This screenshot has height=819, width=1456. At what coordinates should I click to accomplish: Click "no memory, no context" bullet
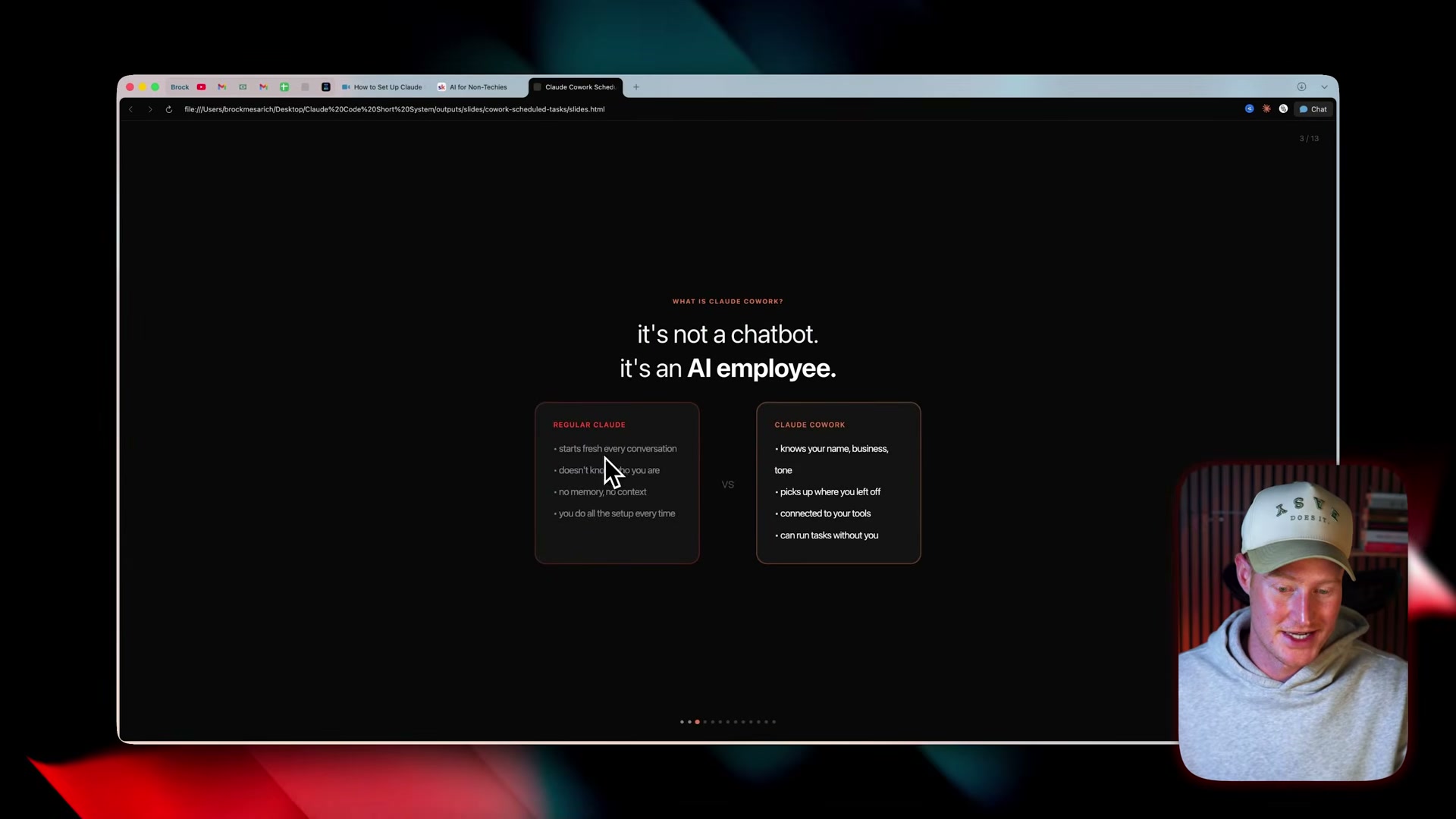coord(601,492)
